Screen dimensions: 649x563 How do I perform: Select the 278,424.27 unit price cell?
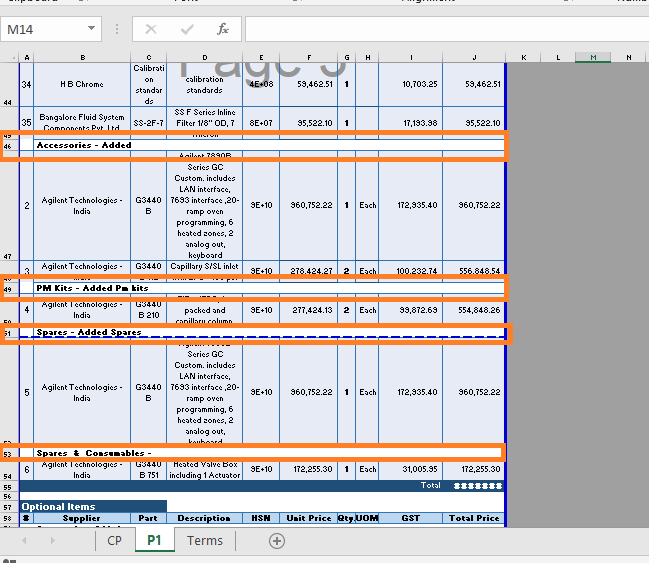pos(309,271)
